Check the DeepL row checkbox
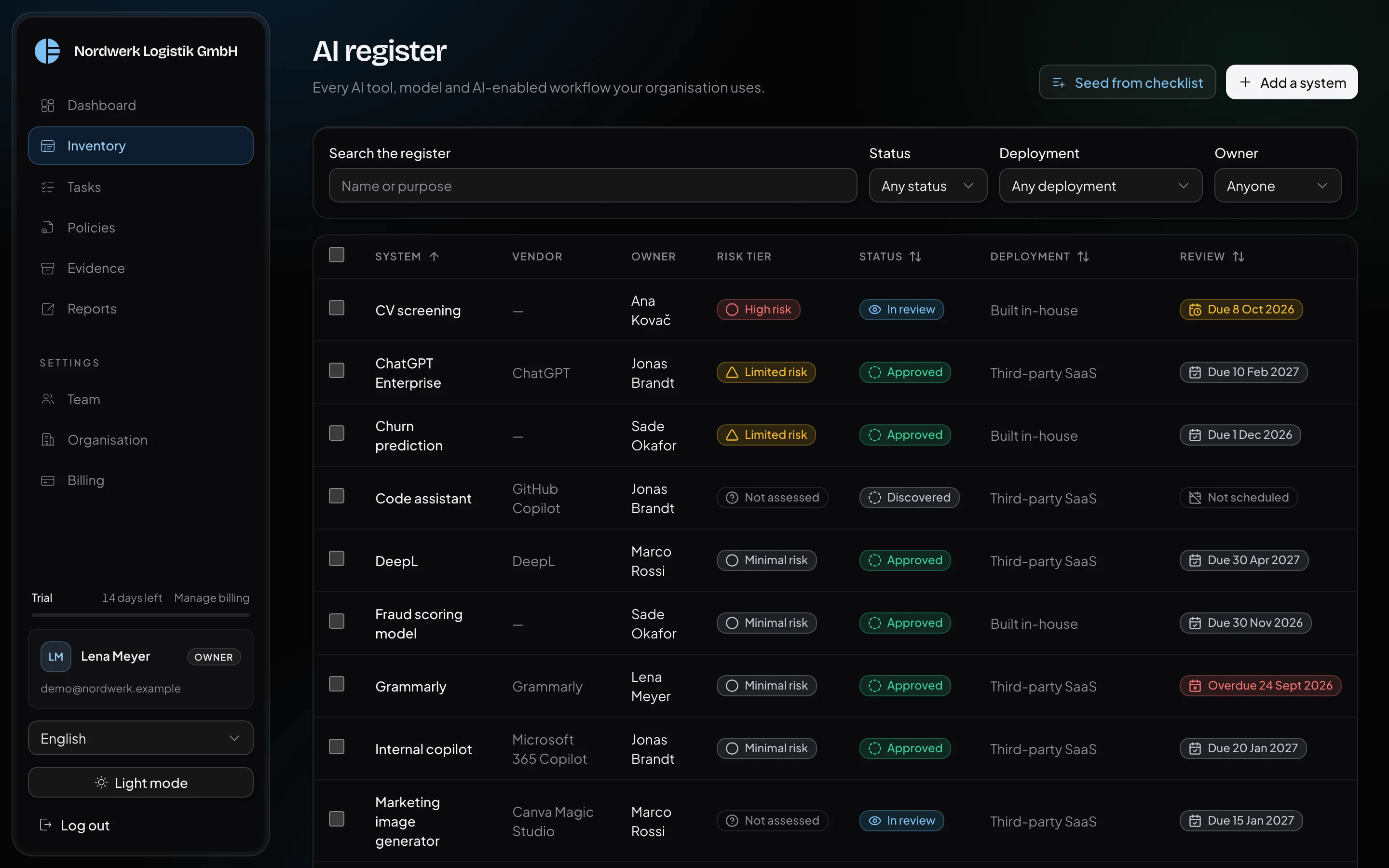This screenshot has height=868, width=1389. 336,558
